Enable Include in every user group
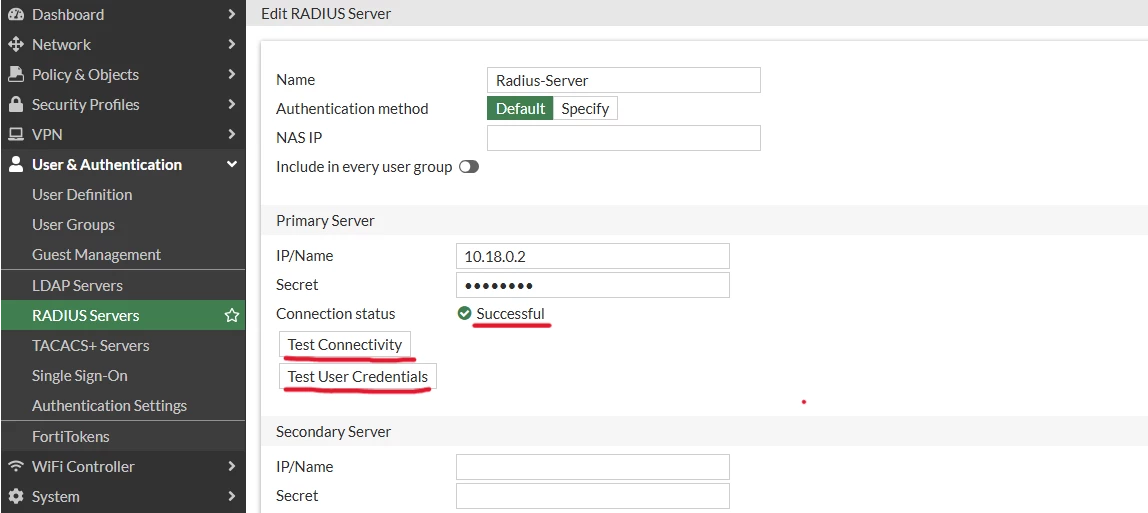 (x=469, y=167)
